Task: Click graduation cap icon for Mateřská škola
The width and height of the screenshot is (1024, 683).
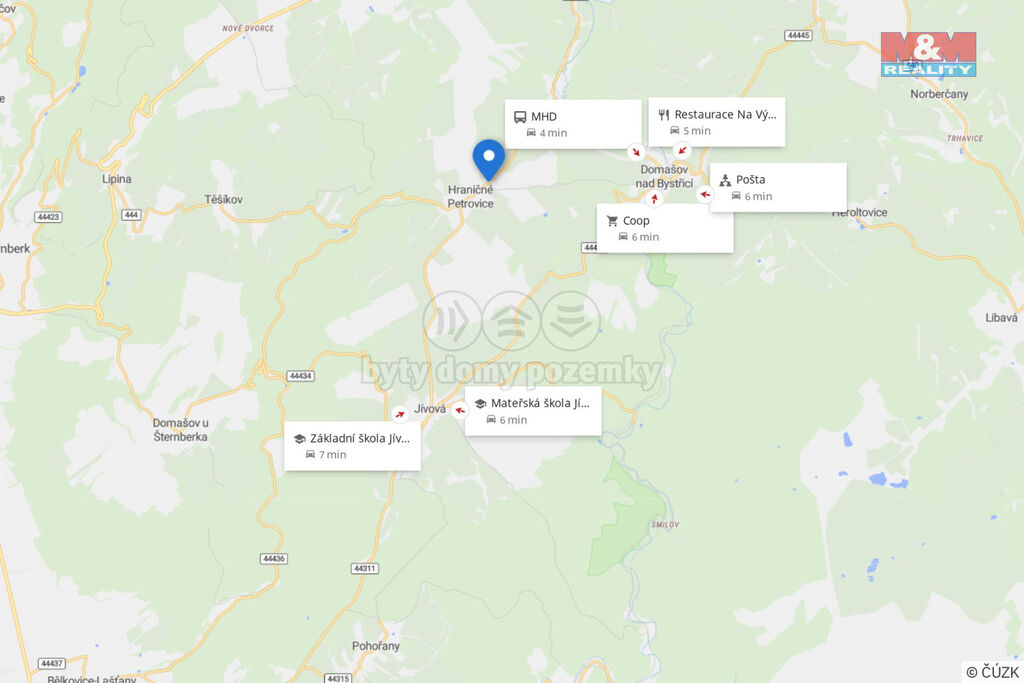Action: [x=480, y=404]
